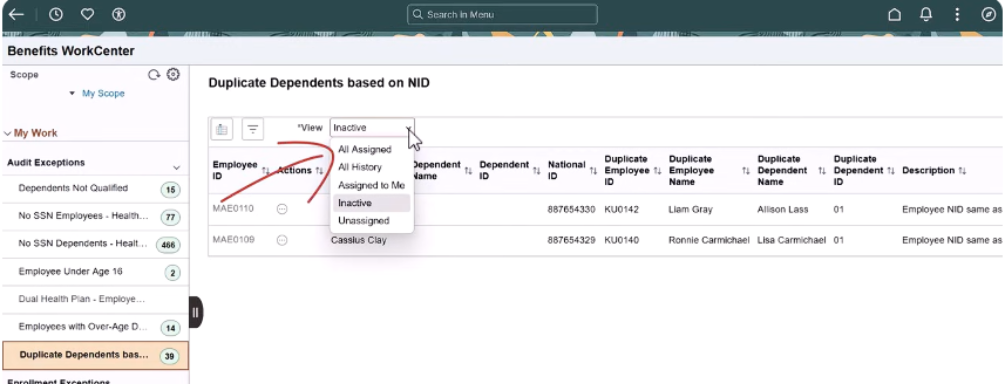Open the three-dot actions menu in header
1005x384 pixels.
tap(957, 14)
